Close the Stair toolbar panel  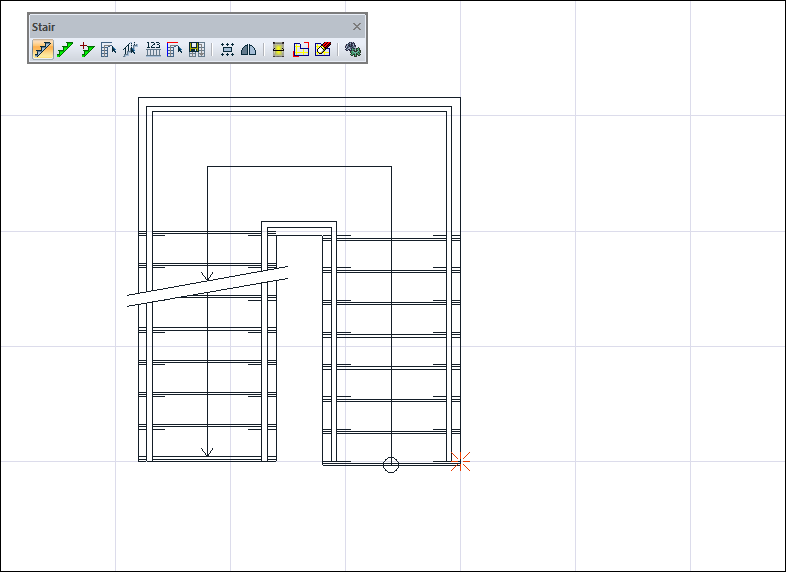point(357,27)
